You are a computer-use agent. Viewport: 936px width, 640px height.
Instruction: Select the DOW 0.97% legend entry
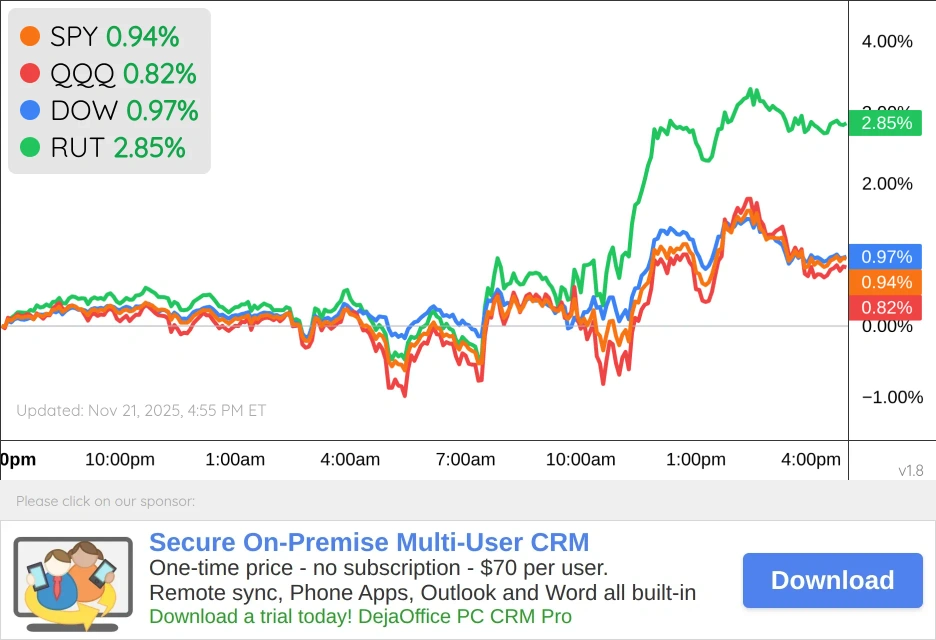[x=124, y=110]
